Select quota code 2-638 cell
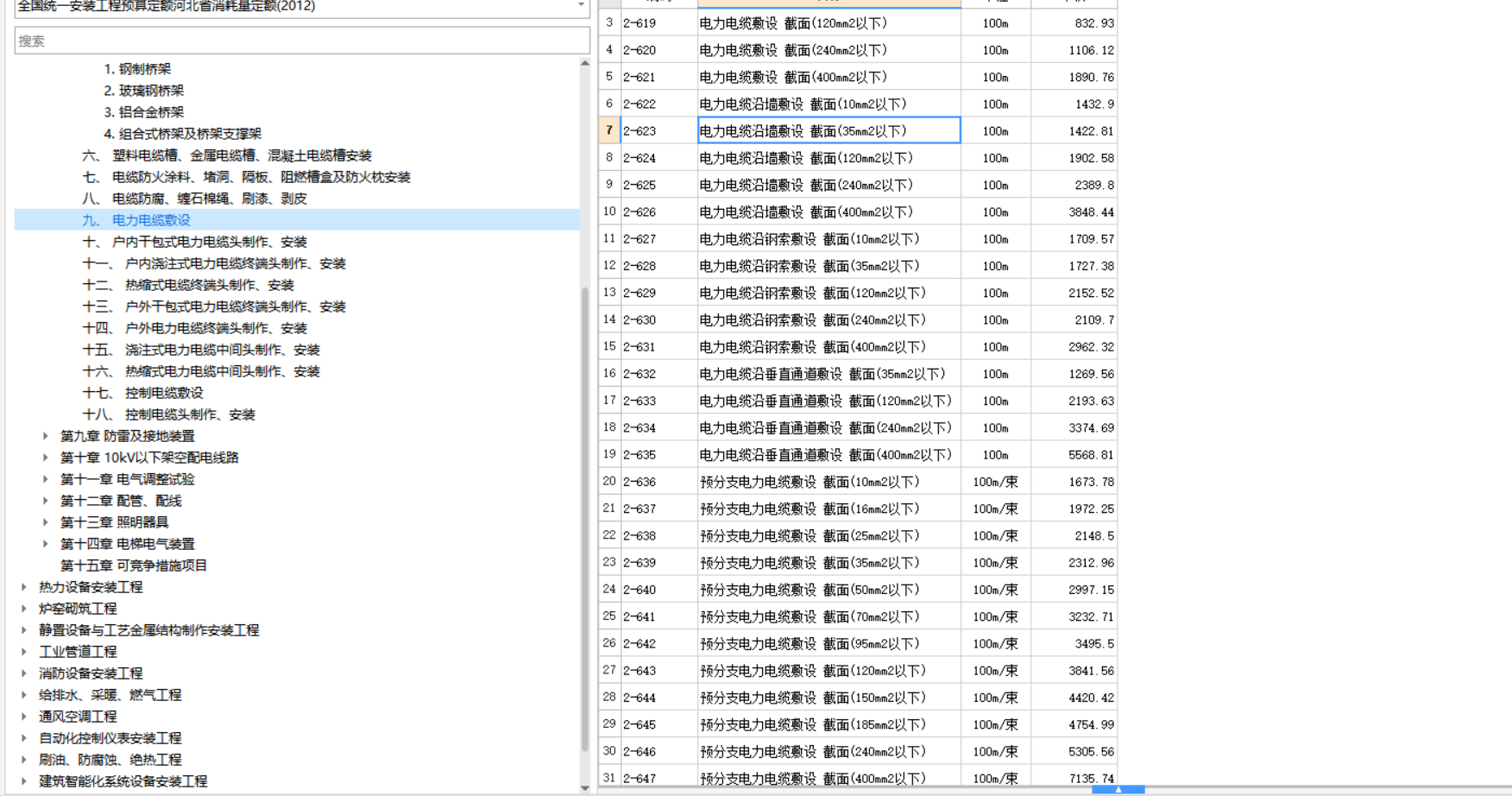 click(x=659, y=535)
